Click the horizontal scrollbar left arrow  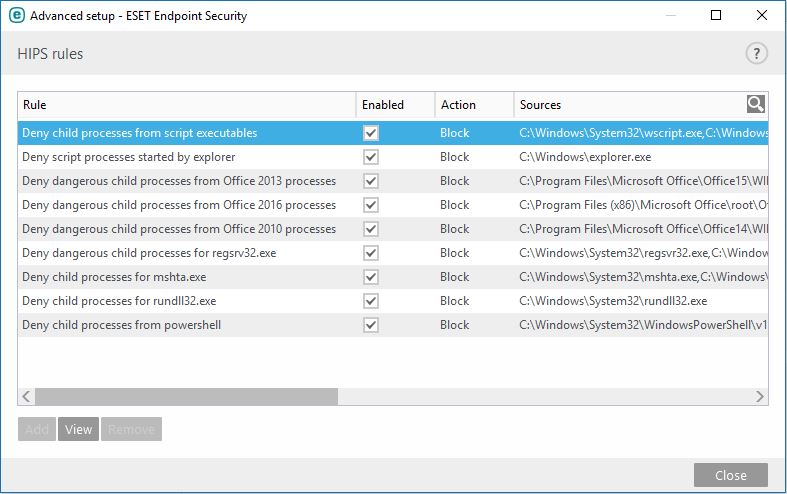26,397
